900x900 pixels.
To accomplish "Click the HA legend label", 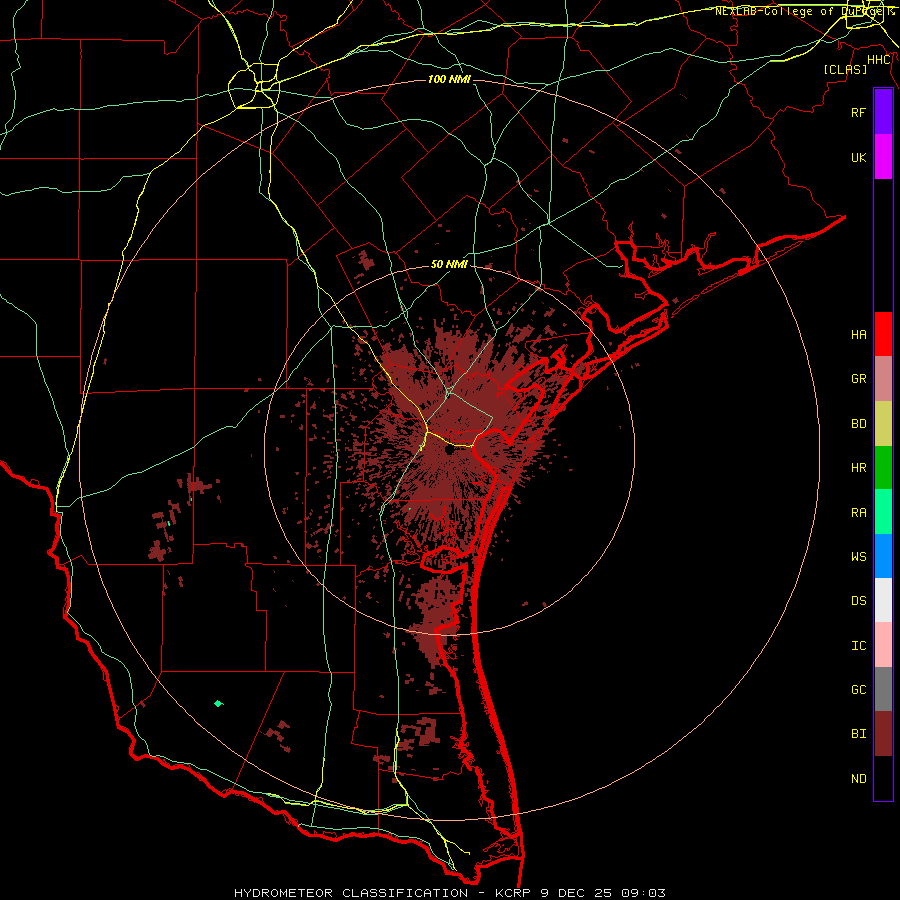I will pyautogui.click(x=858, y=334).
